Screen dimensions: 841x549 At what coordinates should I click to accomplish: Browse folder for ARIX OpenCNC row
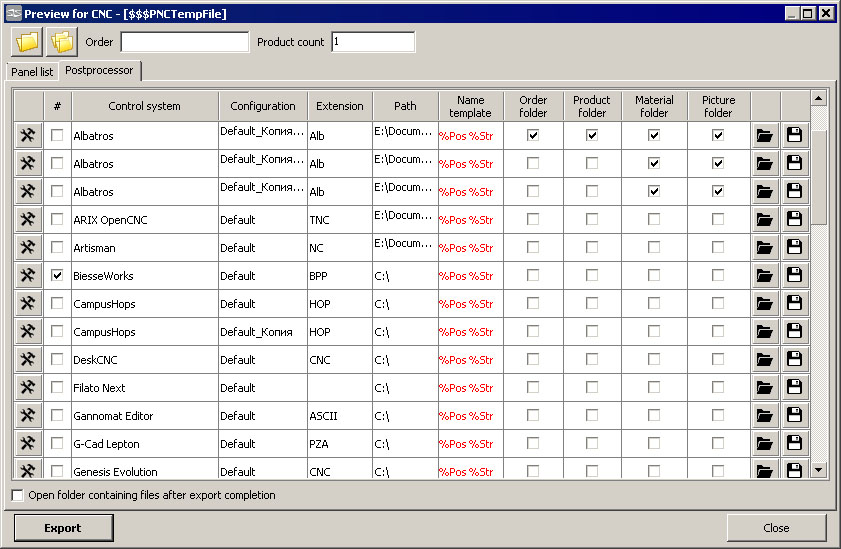point(765,219)
